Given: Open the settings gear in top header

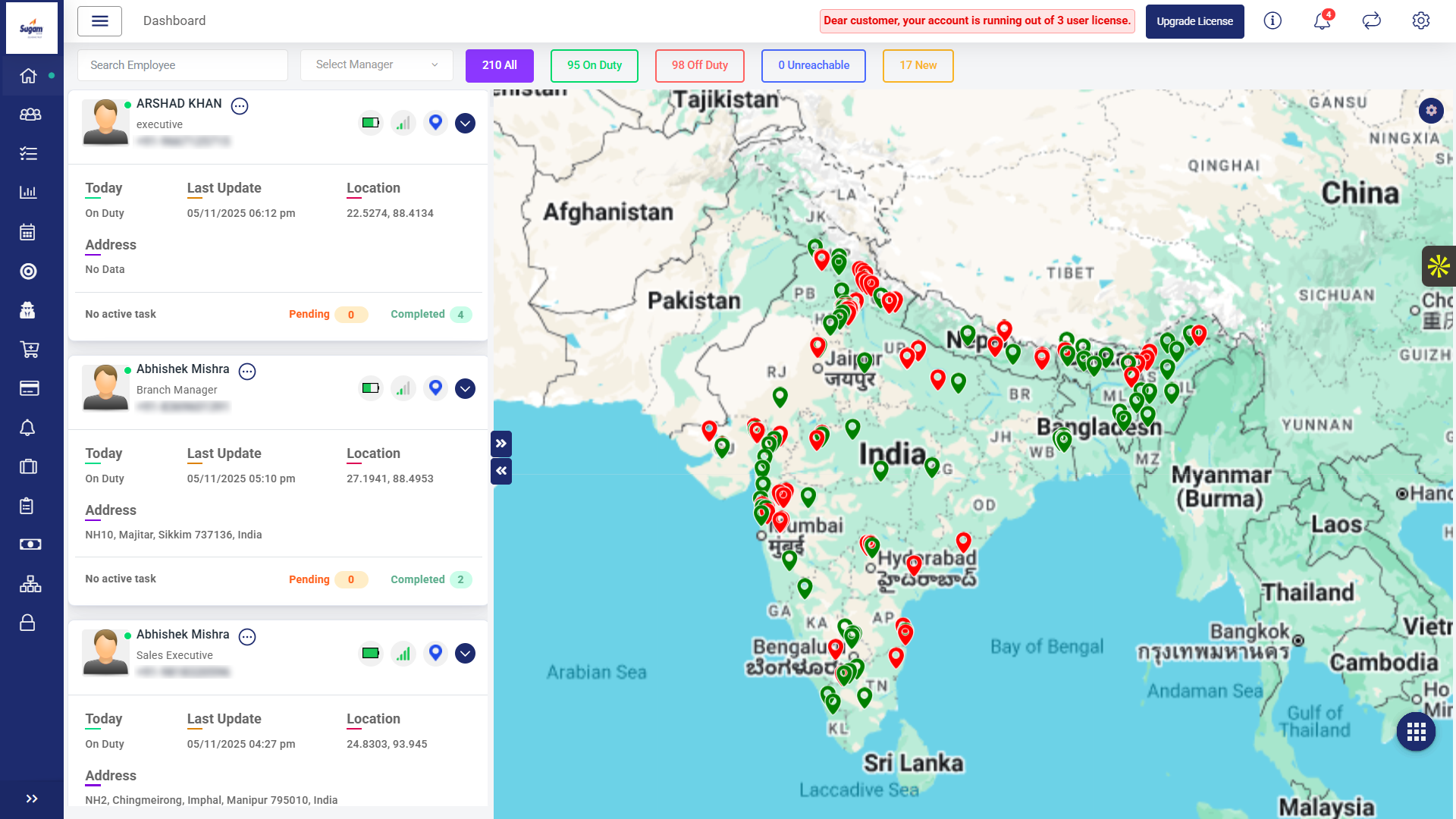Looking at the screenshot, I should 1421,21.
